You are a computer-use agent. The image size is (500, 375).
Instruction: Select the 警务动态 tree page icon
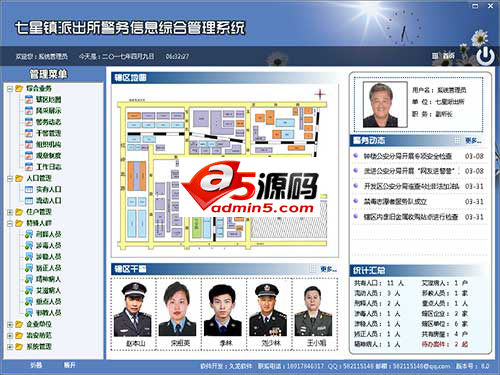[x=29, y=122]
